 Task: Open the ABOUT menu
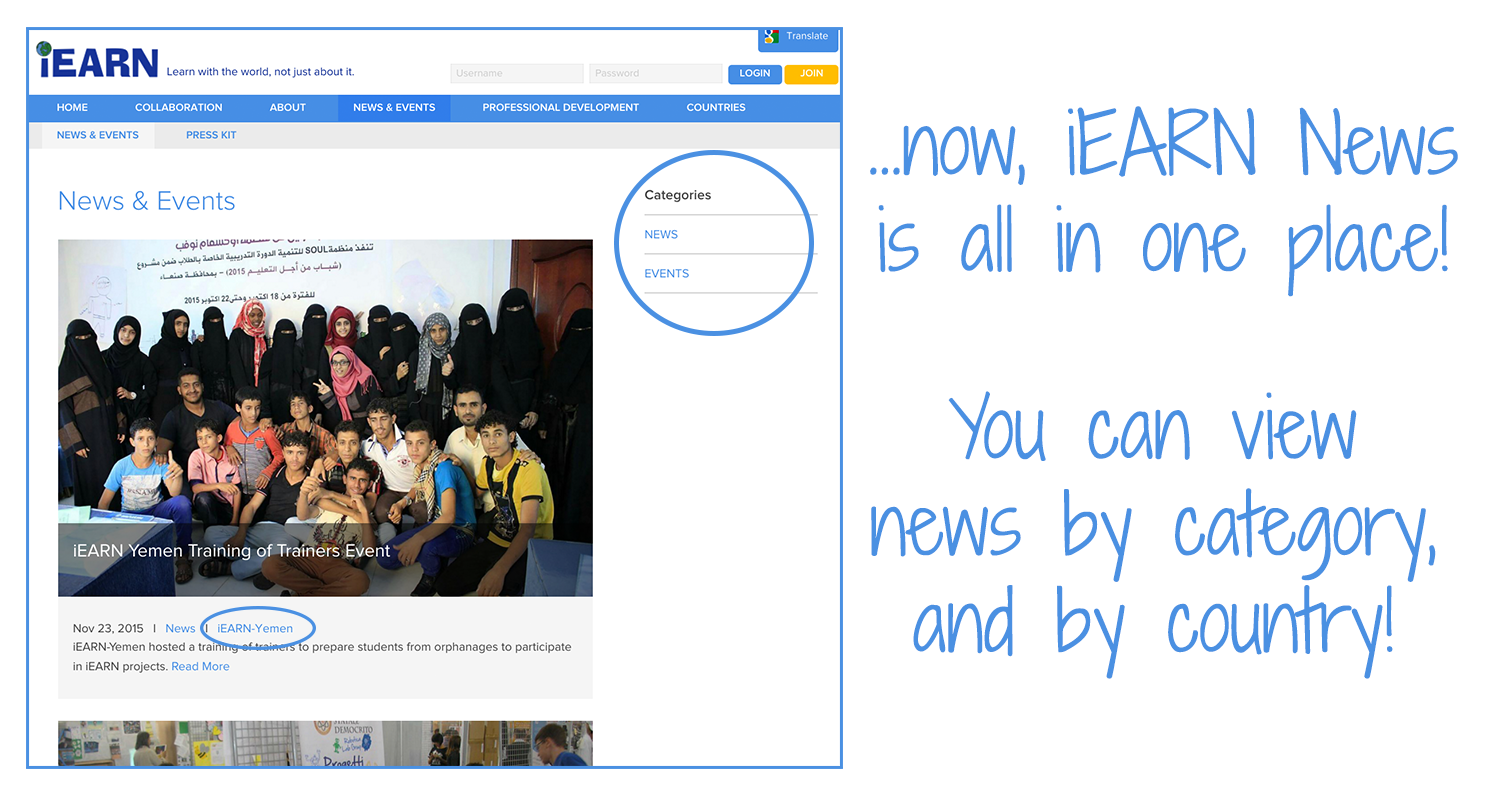(288, 108)
